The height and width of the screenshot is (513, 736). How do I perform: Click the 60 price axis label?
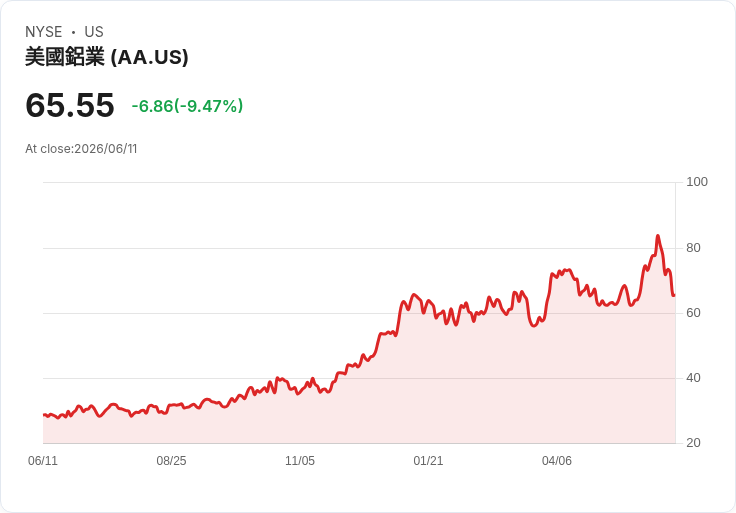click(x=693, y=313)
